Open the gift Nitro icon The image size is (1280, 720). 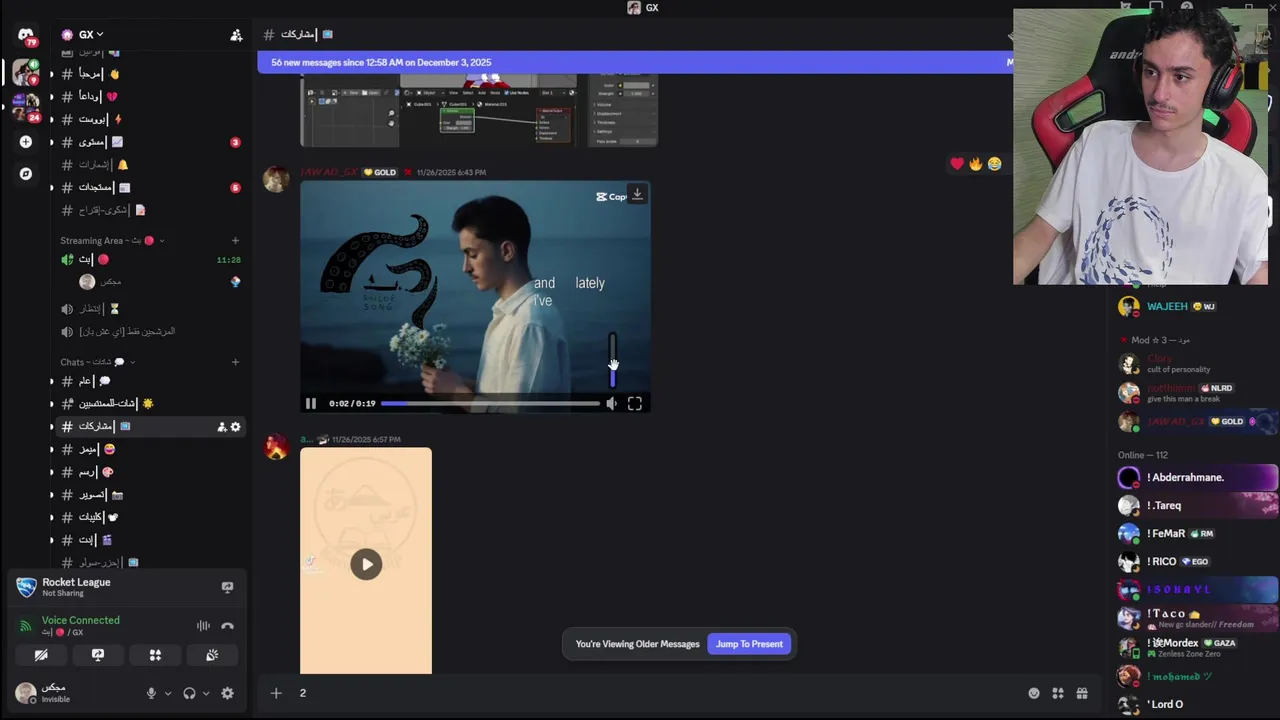1082,693
